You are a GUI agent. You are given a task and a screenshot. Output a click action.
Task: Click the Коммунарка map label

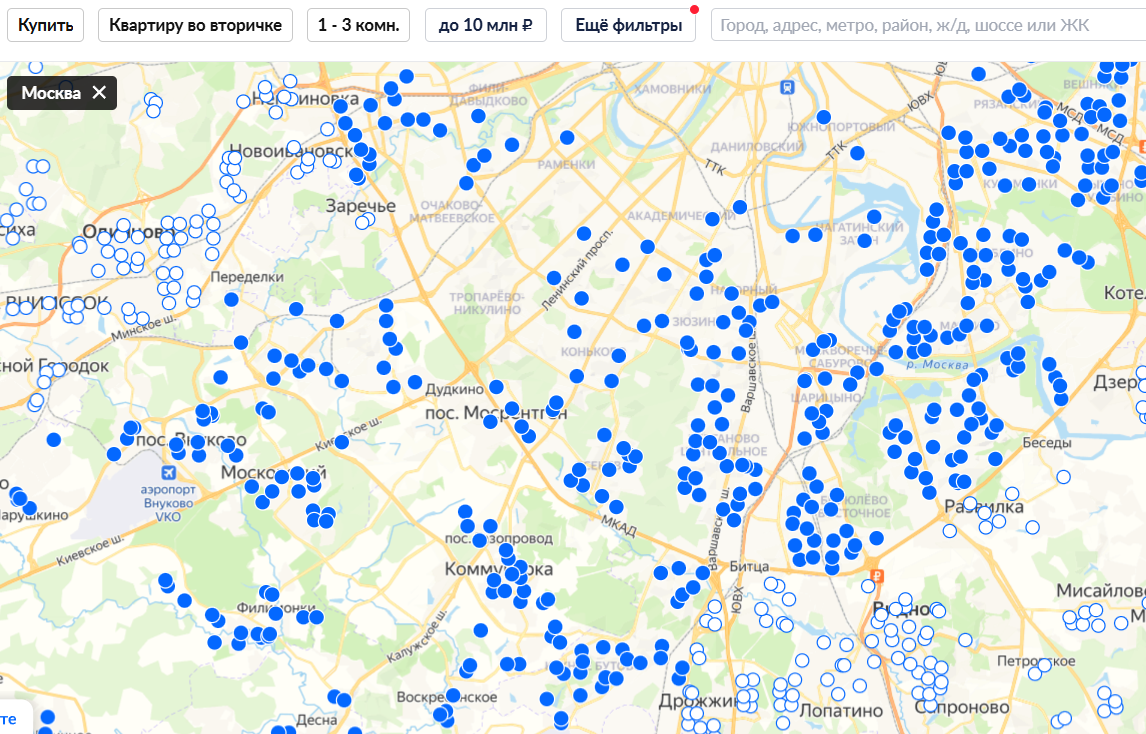[498, 569]
